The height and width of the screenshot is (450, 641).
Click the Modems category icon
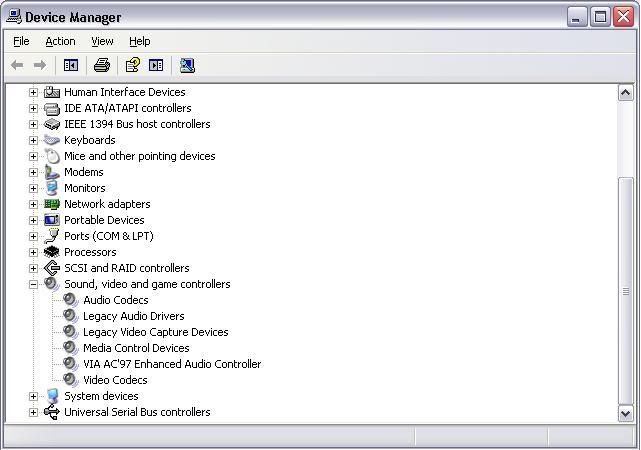pos(52,172)
